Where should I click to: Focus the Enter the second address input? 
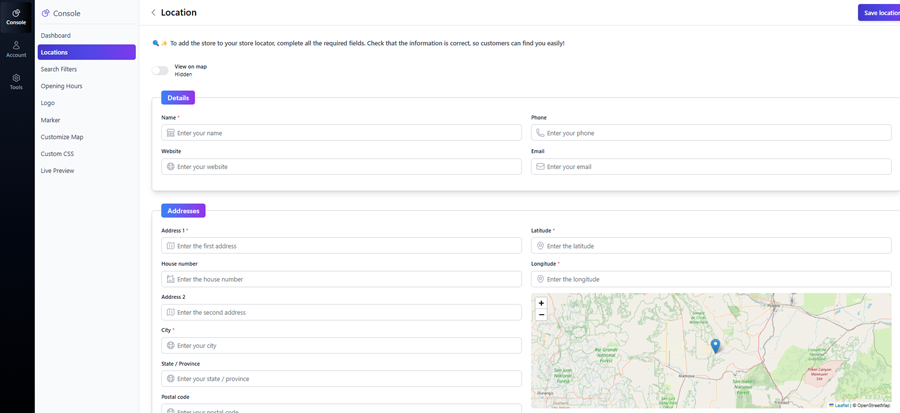(342, 313)
